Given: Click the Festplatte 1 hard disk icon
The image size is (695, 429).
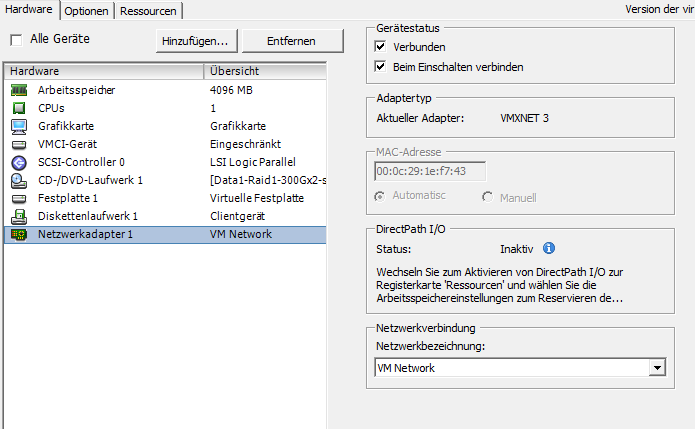Looking at the screenshot, I should click(18, 198).
